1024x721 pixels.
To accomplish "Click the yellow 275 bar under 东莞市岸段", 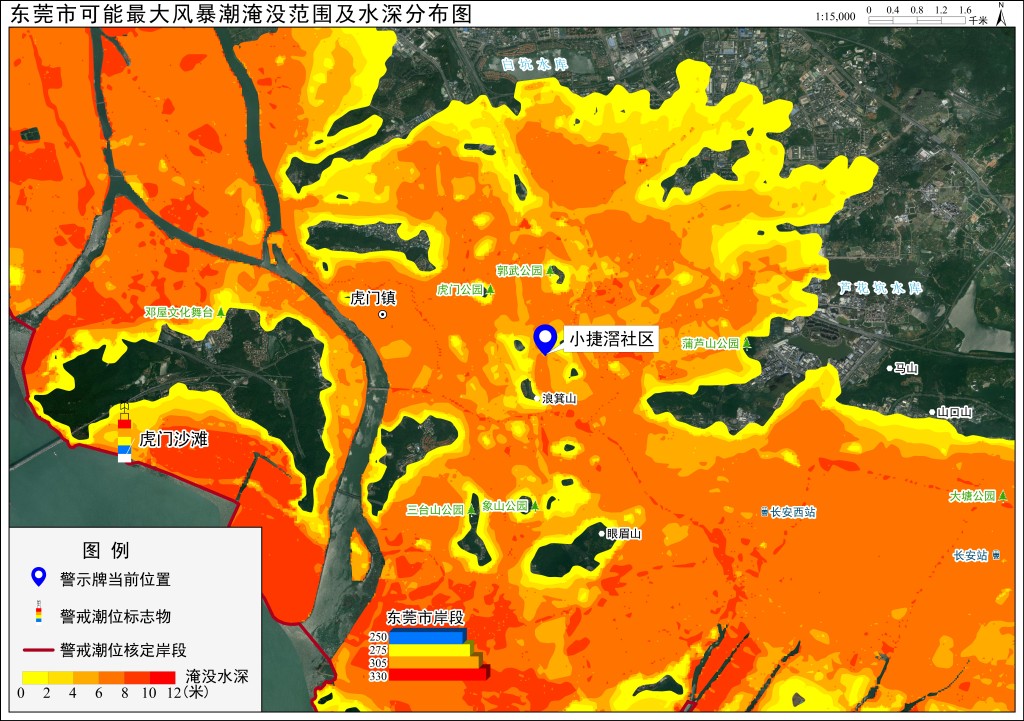I will pos(432,649).
